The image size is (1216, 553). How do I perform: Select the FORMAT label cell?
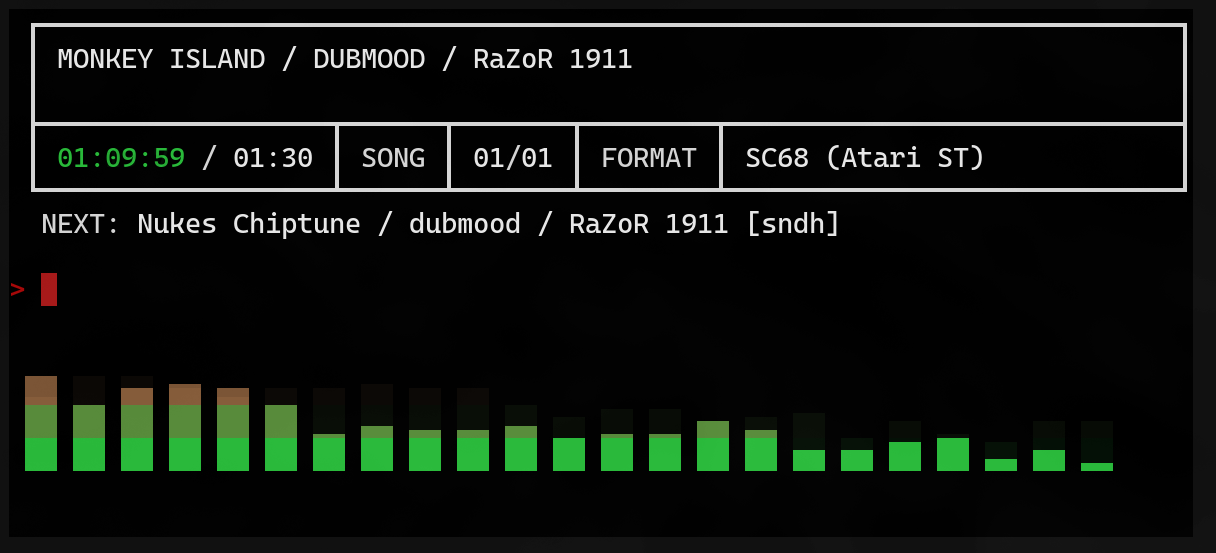point(648,158)
